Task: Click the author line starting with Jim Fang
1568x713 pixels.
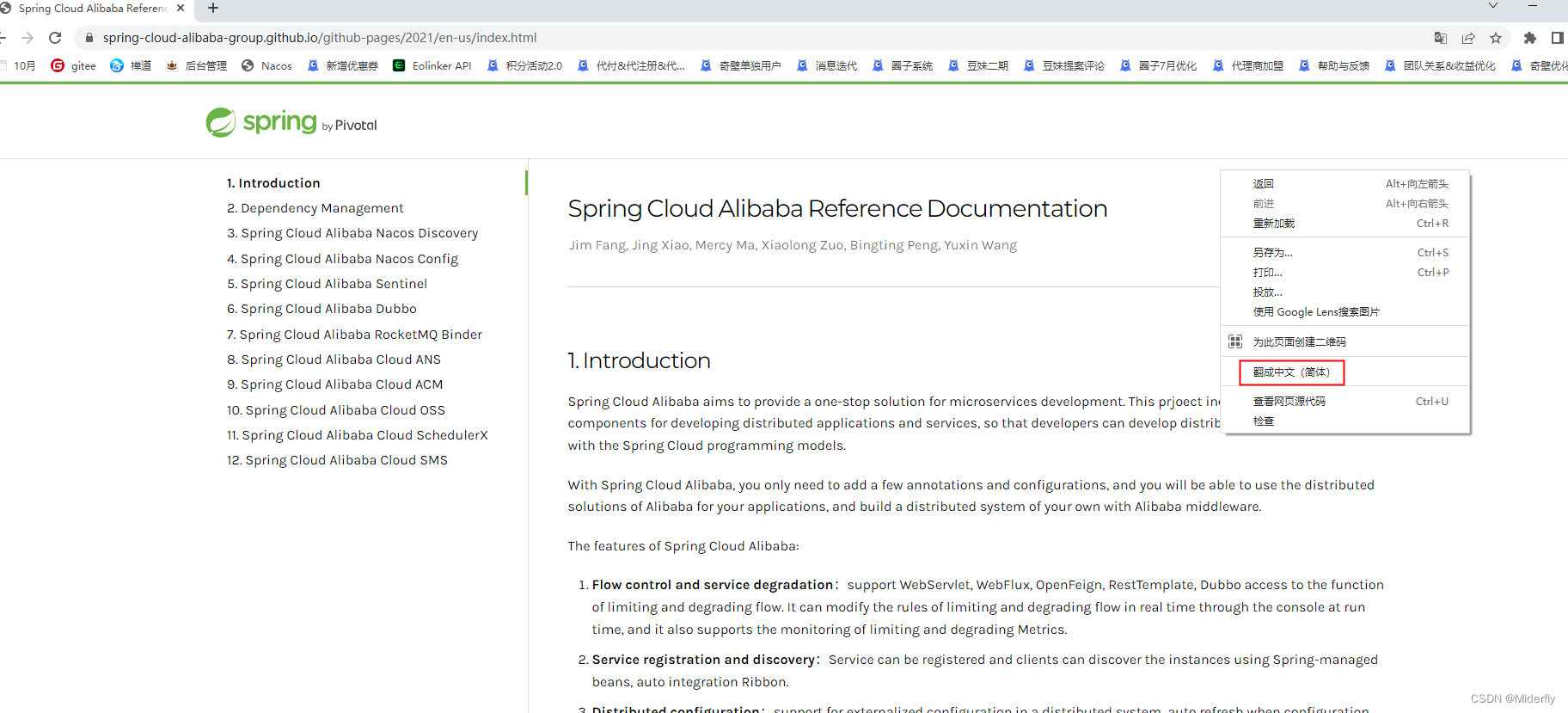Action: 793,245
